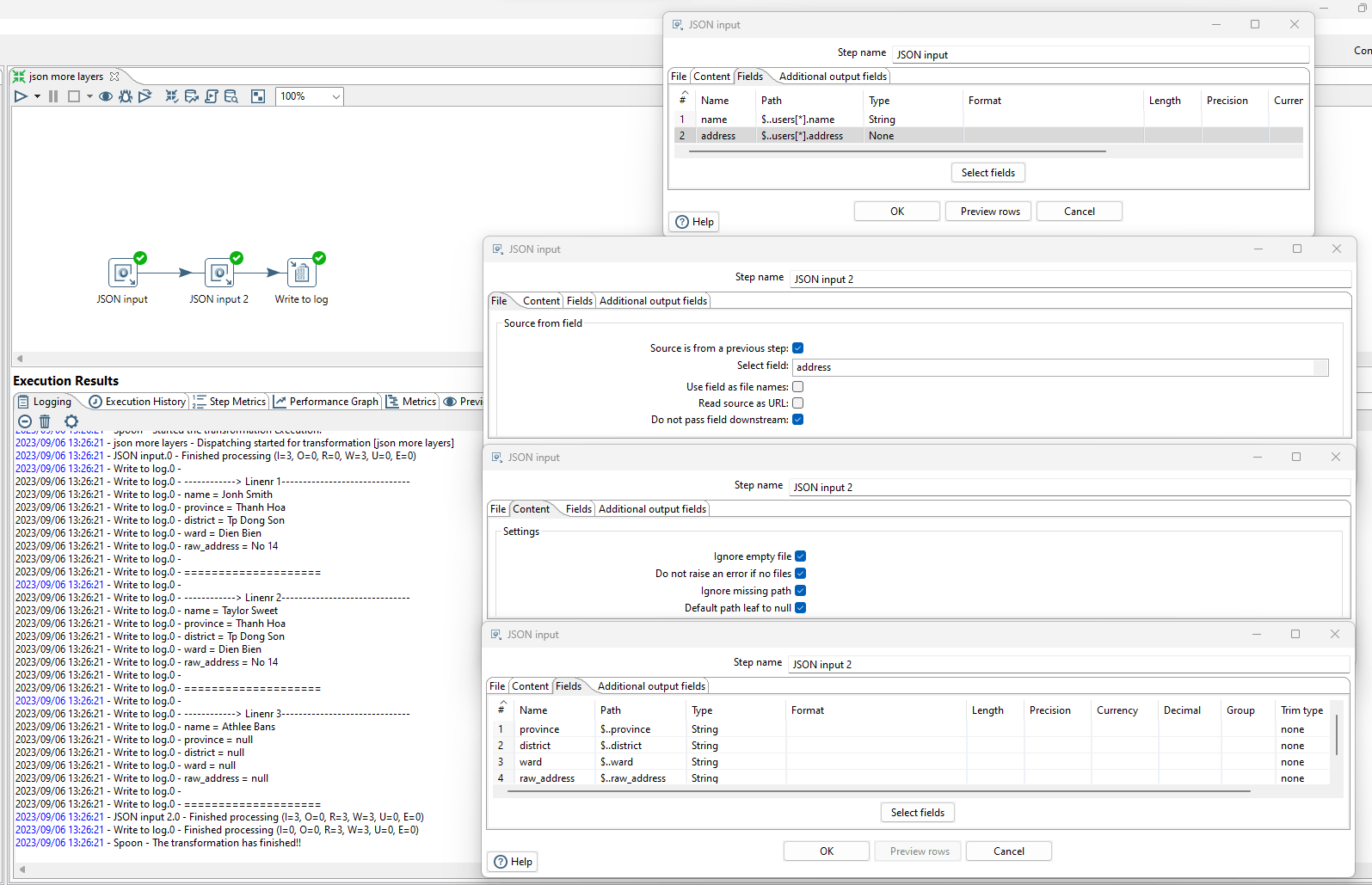
Task: Open Additional output fields tab in top dialog
Action: (x=833, y=77)
